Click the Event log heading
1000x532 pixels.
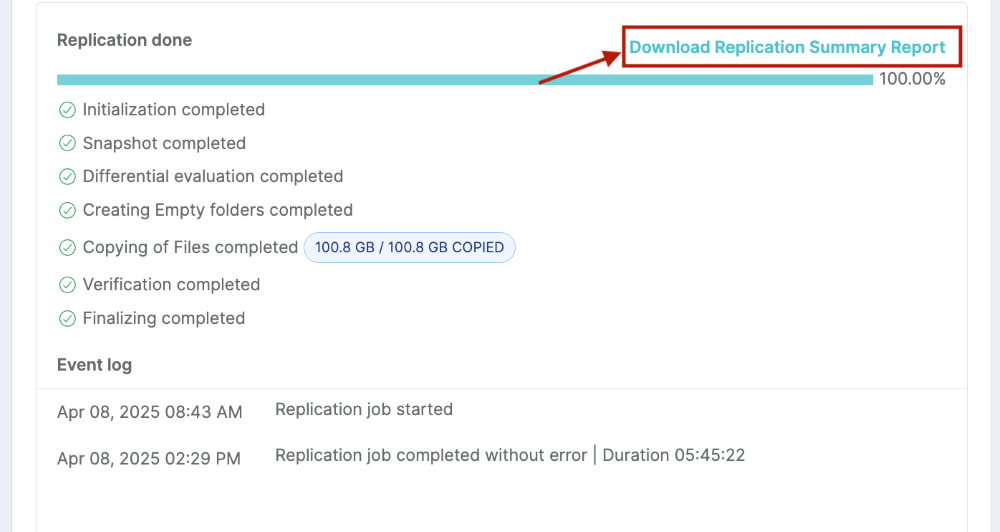coord(94,365)
